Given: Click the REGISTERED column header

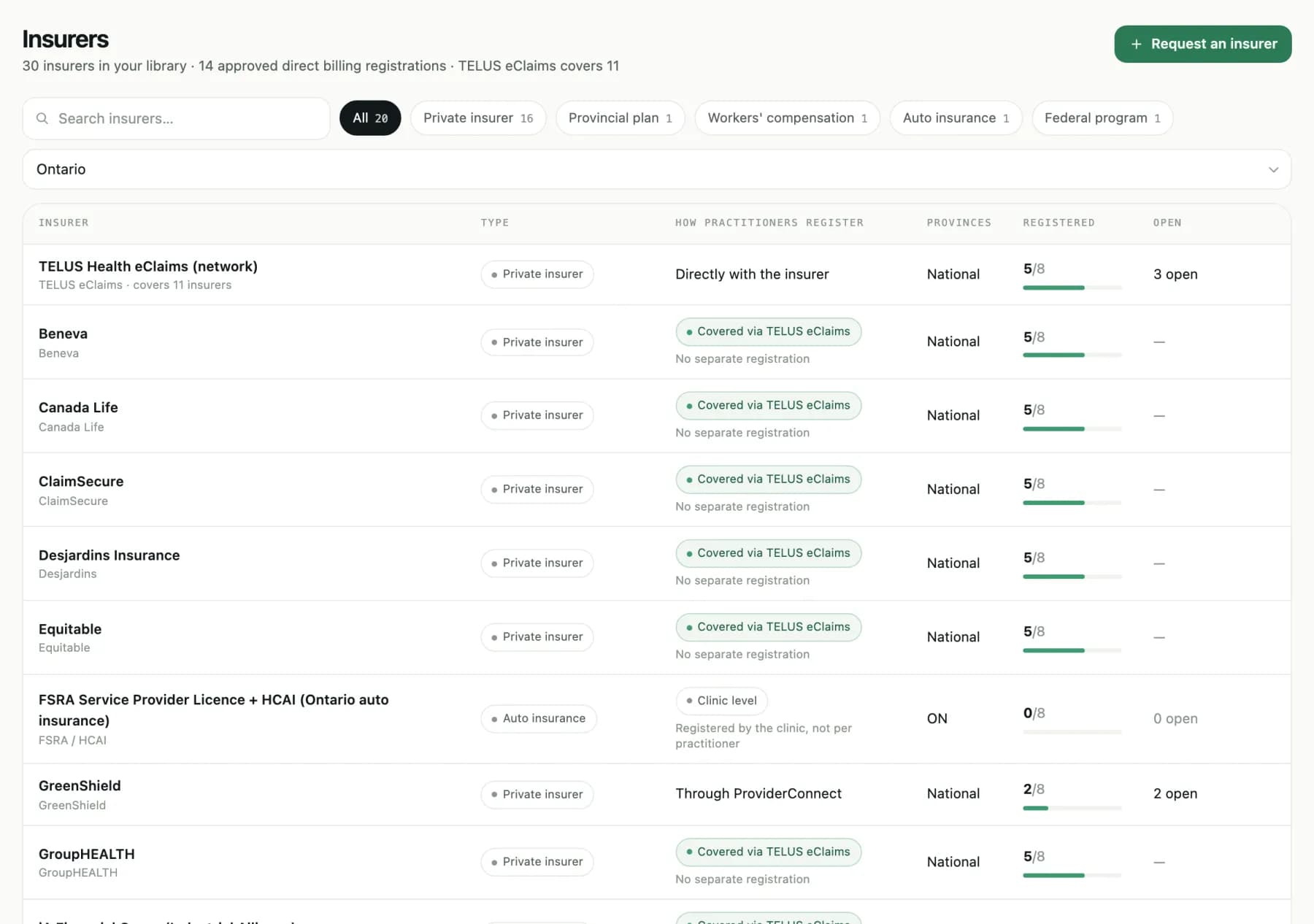Looking at the screenshot, I should click(x=1058, y=223).
